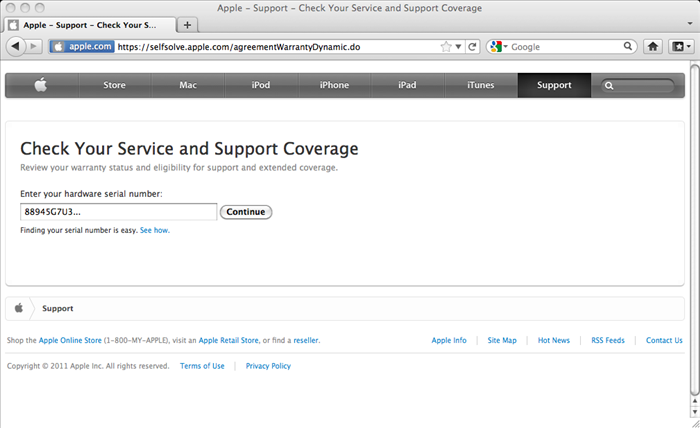The image size is (700, 428).
Task: Open the Site Map footer link
Action: click(x=502, y=340)
